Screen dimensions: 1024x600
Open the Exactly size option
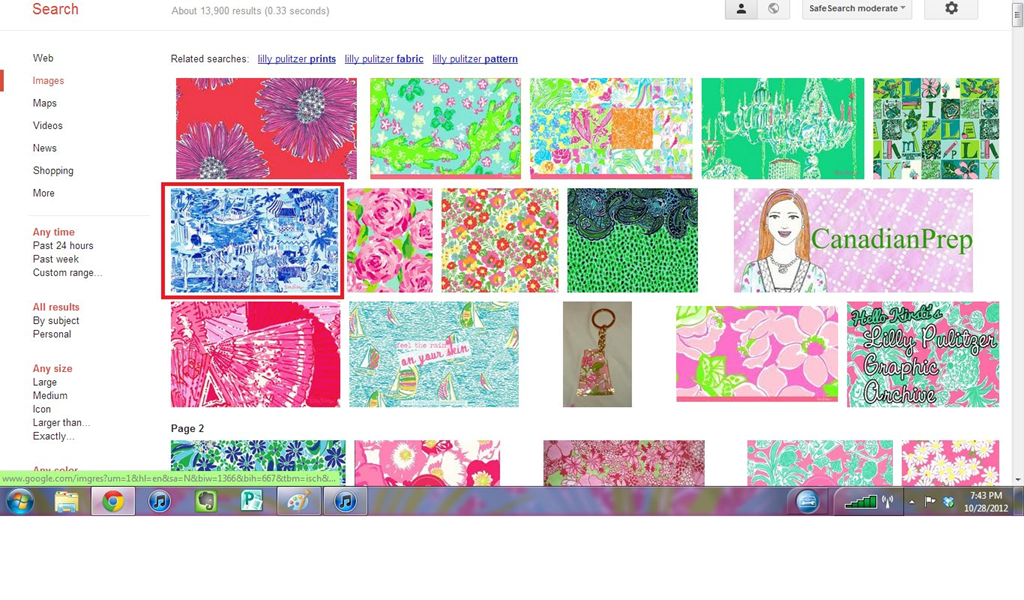tap(54, 436)
